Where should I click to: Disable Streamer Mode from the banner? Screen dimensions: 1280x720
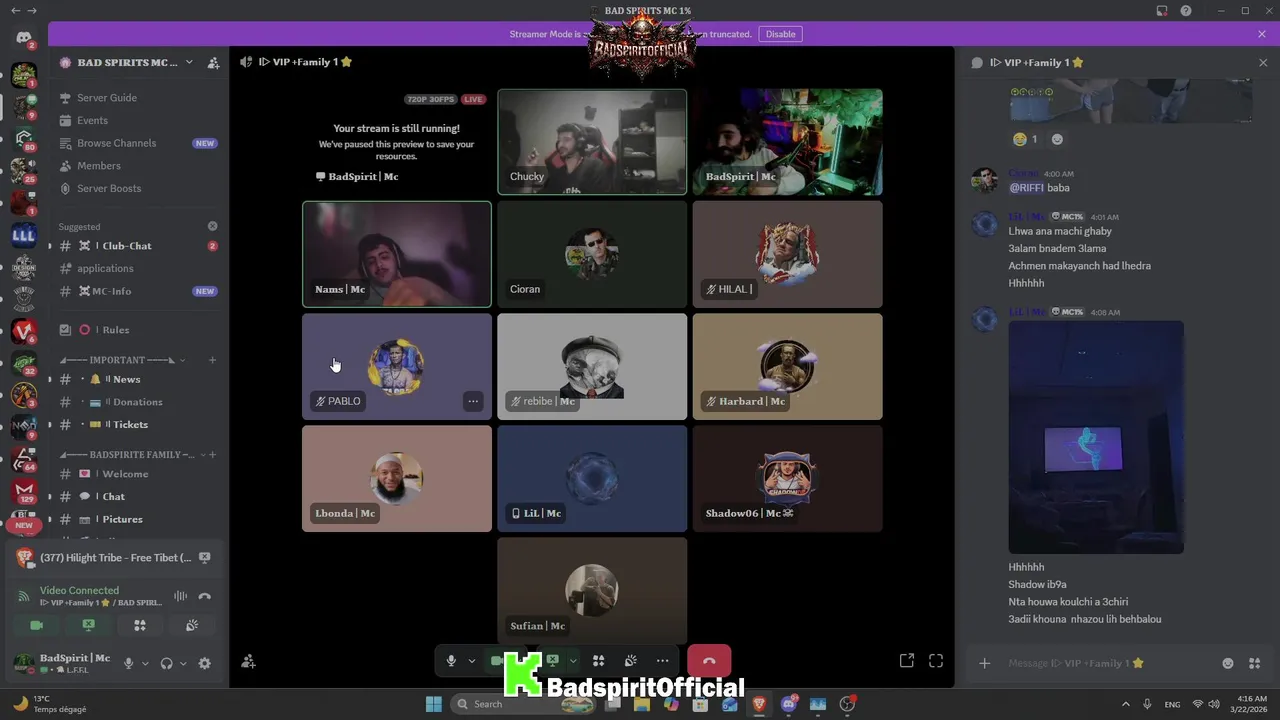[x=780, y=34]
